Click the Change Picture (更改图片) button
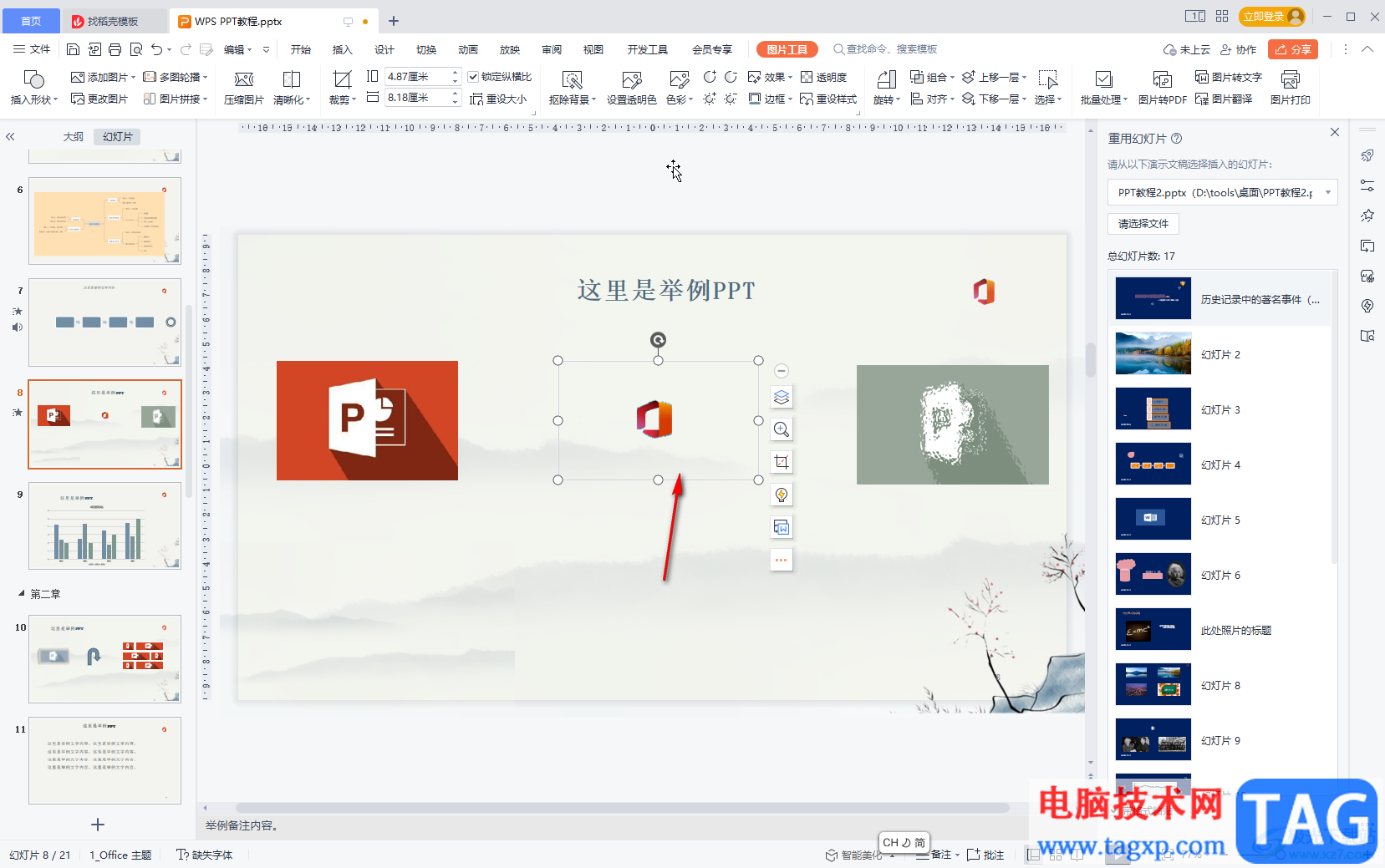Viewport: 1385px width, 868px height. (99, 99)
